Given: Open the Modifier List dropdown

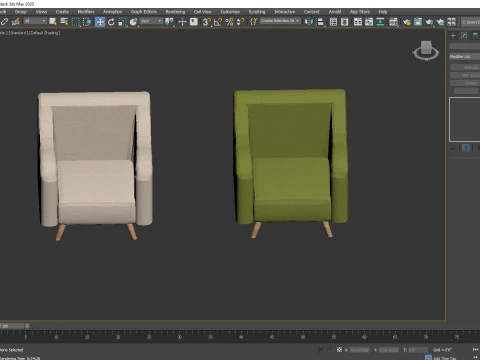Looking at the screenshot, I should pyautogui.click(x=465, y=57).
